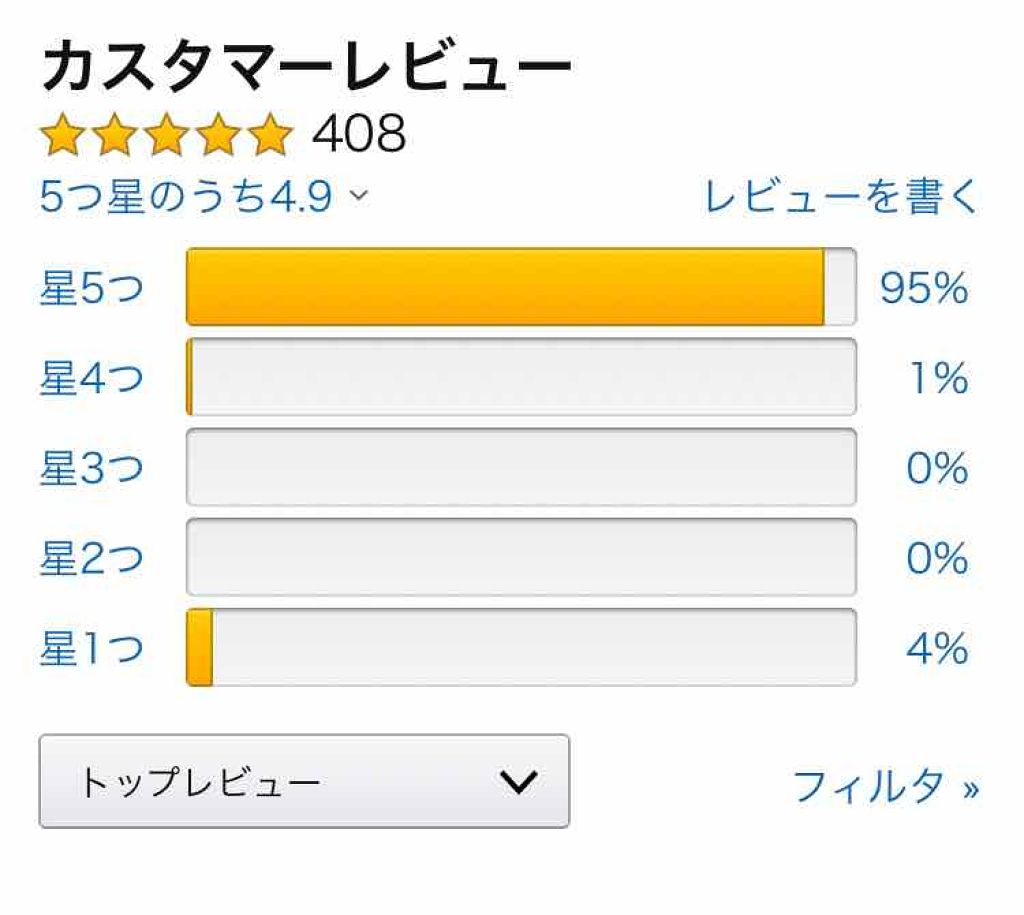1024x915 pixels.
Task: Choose the 星3つ rating label
Action: coord(91,469)
